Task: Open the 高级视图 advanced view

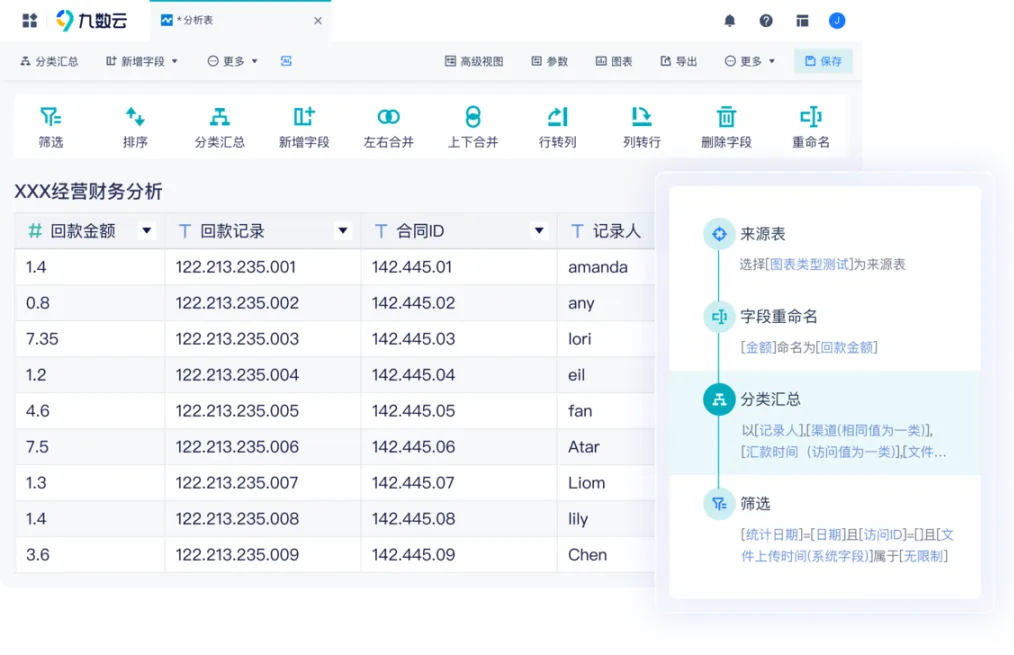Action: tap(474, 61)
